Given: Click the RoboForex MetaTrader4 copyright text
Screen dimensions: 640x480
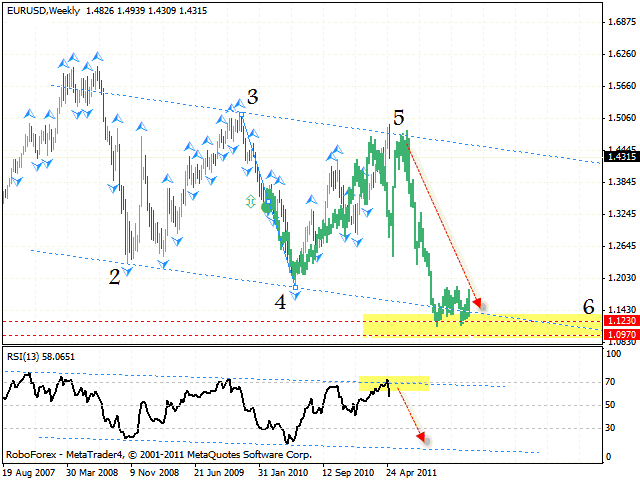Looking at the screenshot, I should 160,453.
